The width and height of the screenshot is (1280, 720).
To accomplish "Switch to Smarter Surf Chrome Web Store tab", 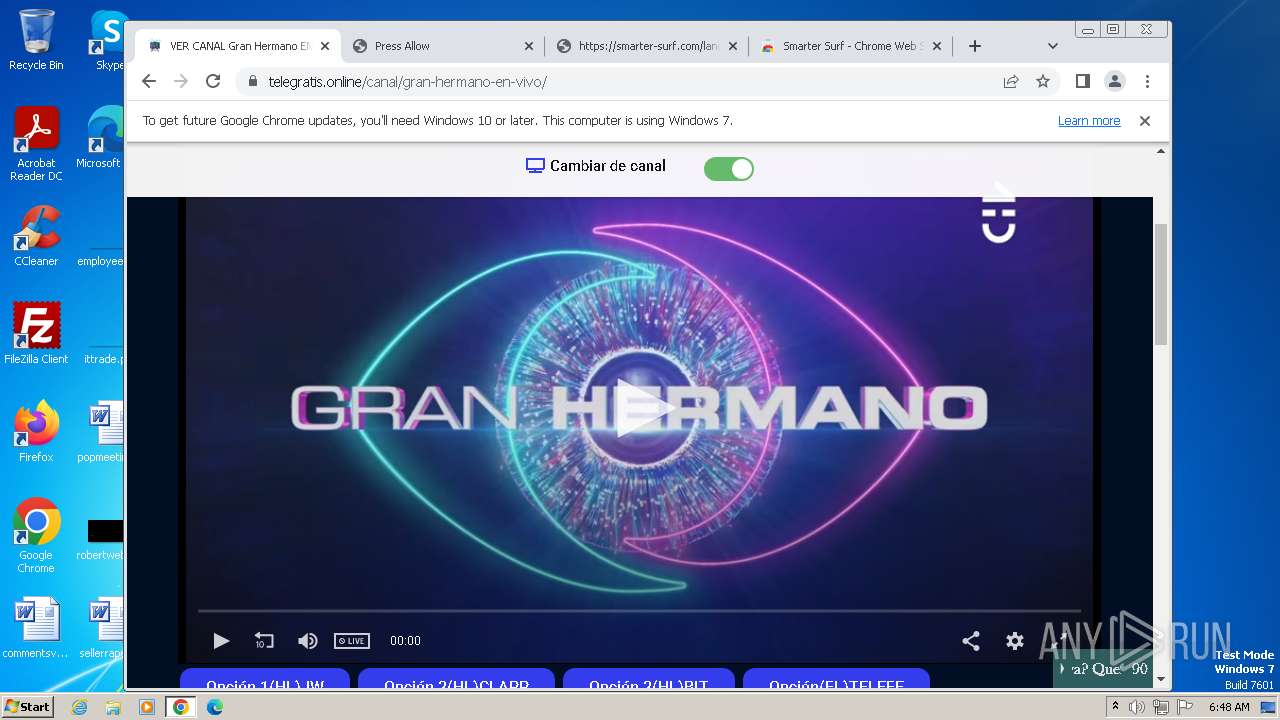I will (x=851, y=46).
